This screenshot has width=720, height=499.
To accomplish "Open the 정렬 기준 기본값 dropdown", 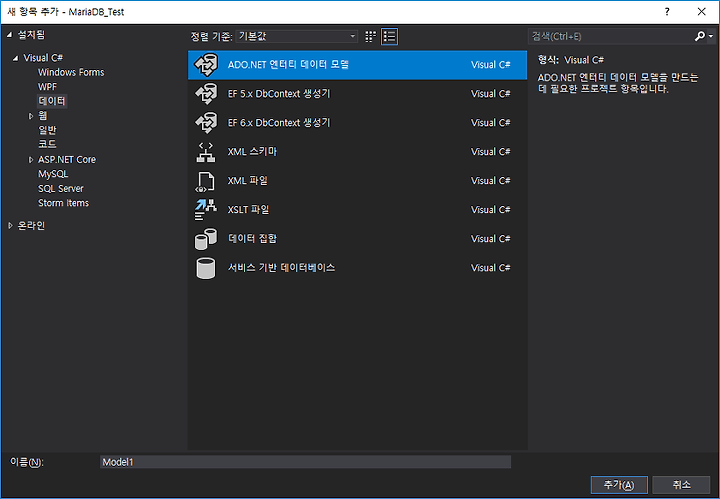I will (x=297, y=36).
